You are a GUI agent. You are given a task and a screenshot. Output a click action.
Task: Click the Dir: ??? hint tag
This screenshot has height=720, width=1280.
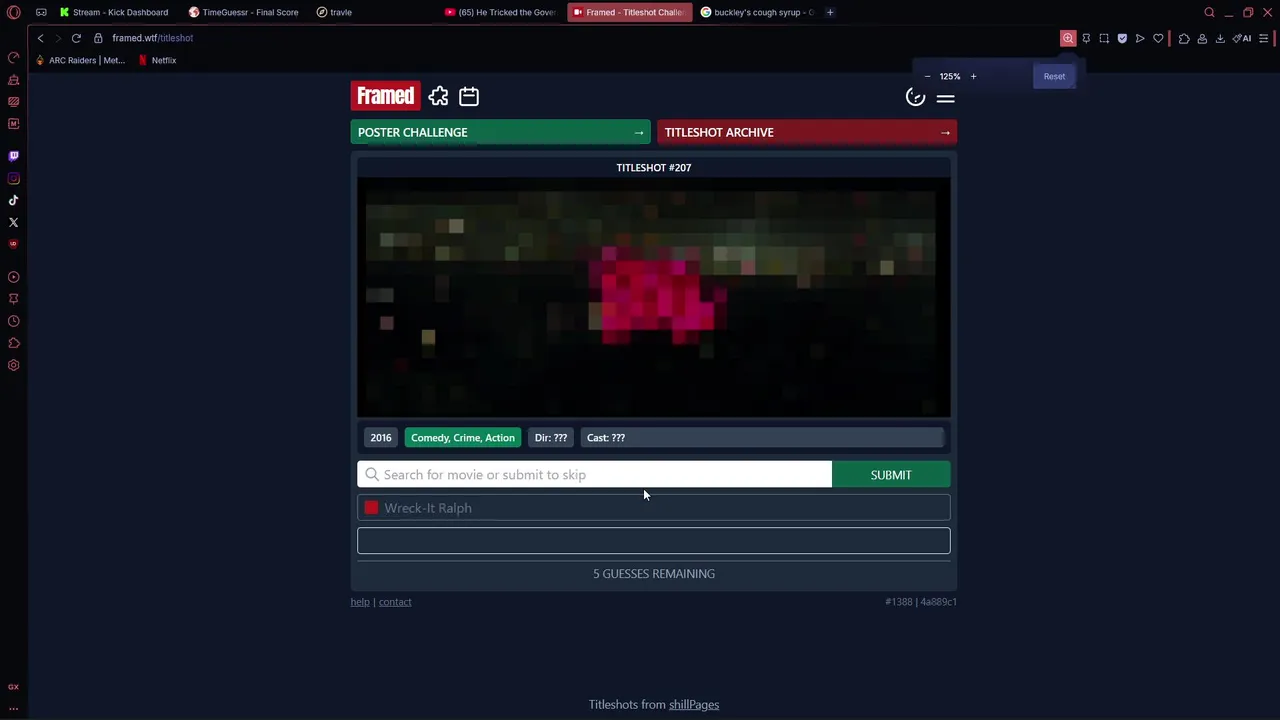click(551, 438)
